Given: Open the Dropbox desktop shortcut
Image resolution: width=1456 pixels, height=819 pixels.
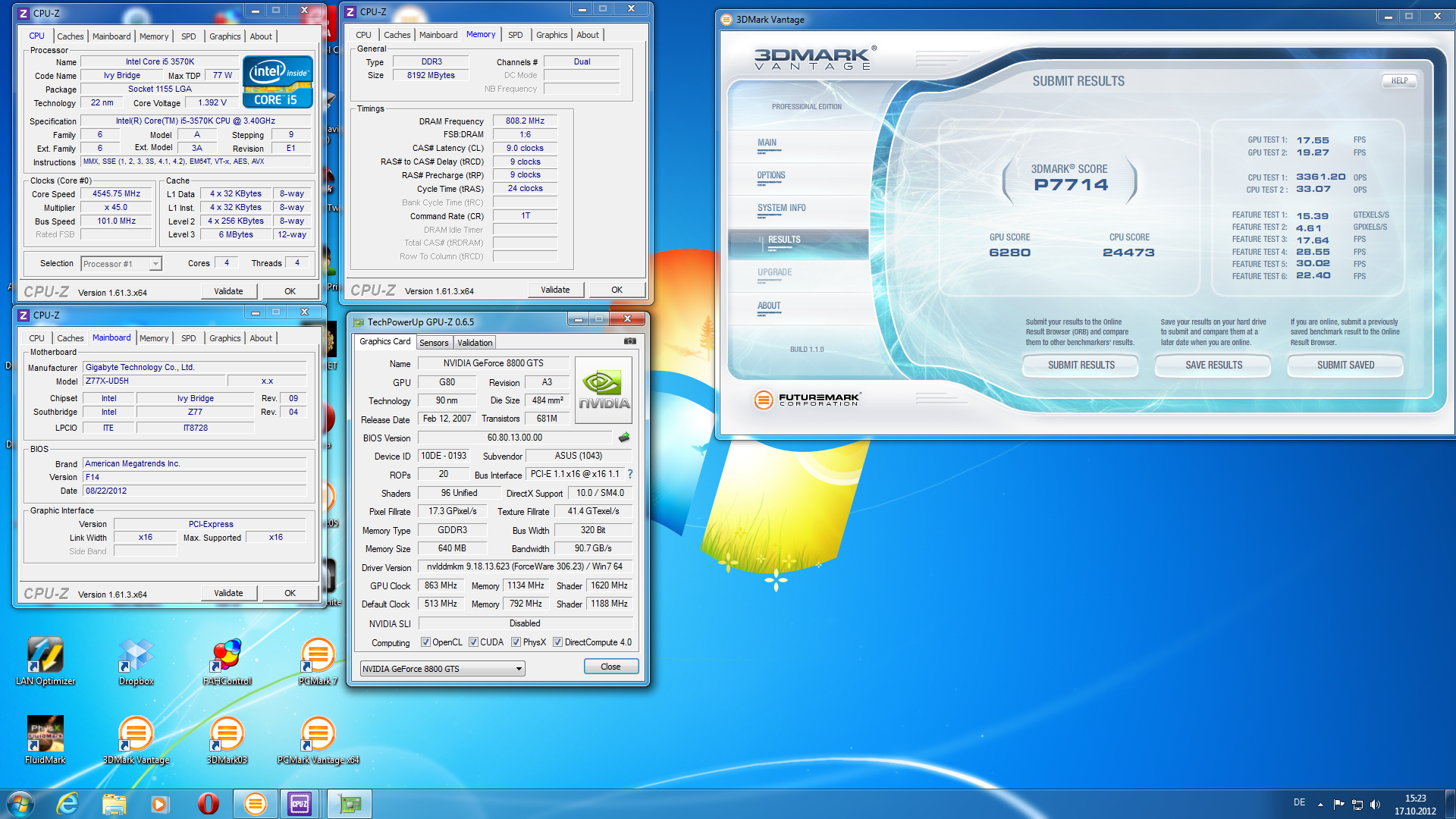Looking at the screenshot, I should pyautogui.click(x=136, y=661).
